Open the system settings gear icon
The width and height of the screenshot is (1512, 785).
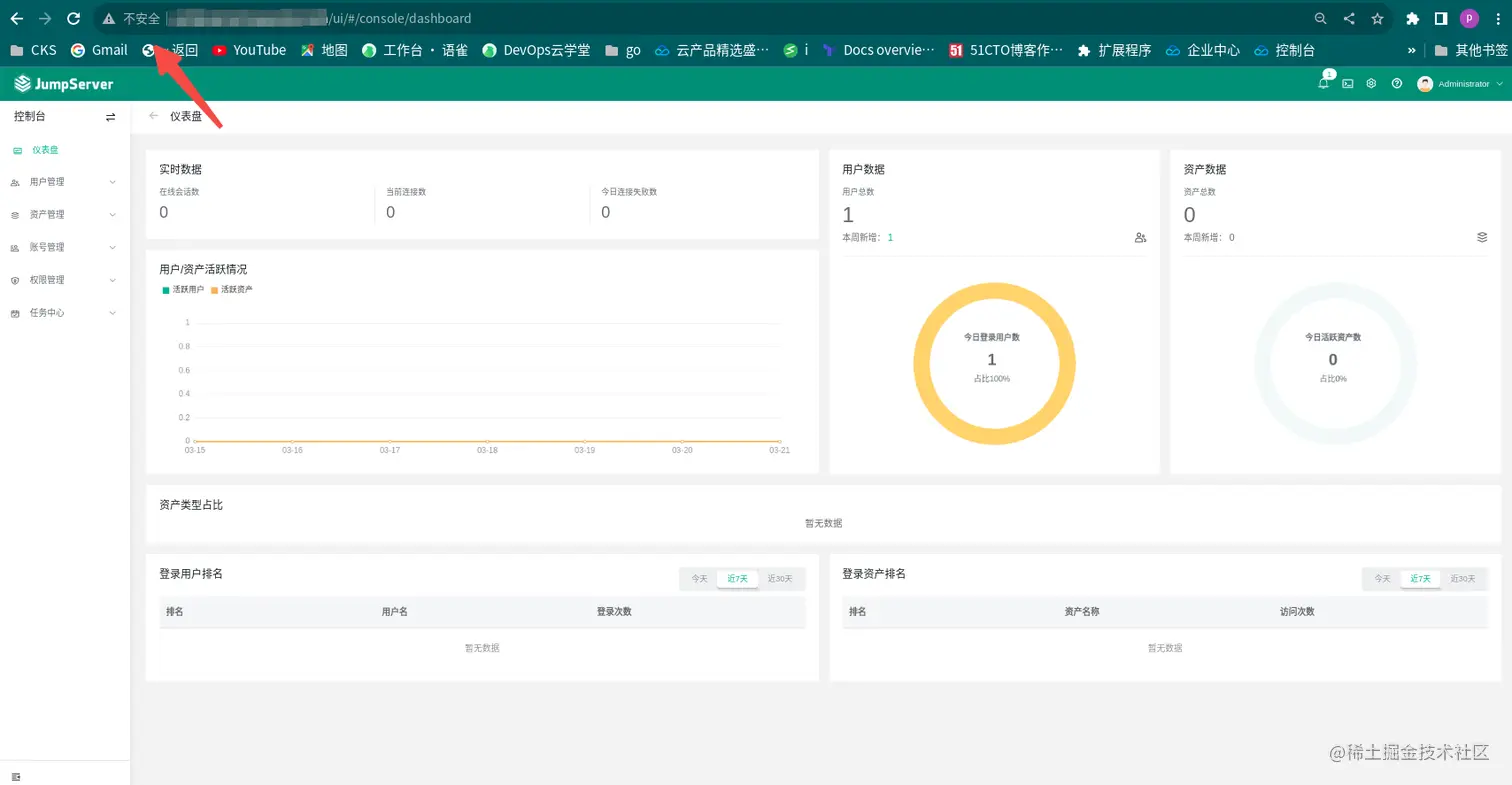[1372, 84]
